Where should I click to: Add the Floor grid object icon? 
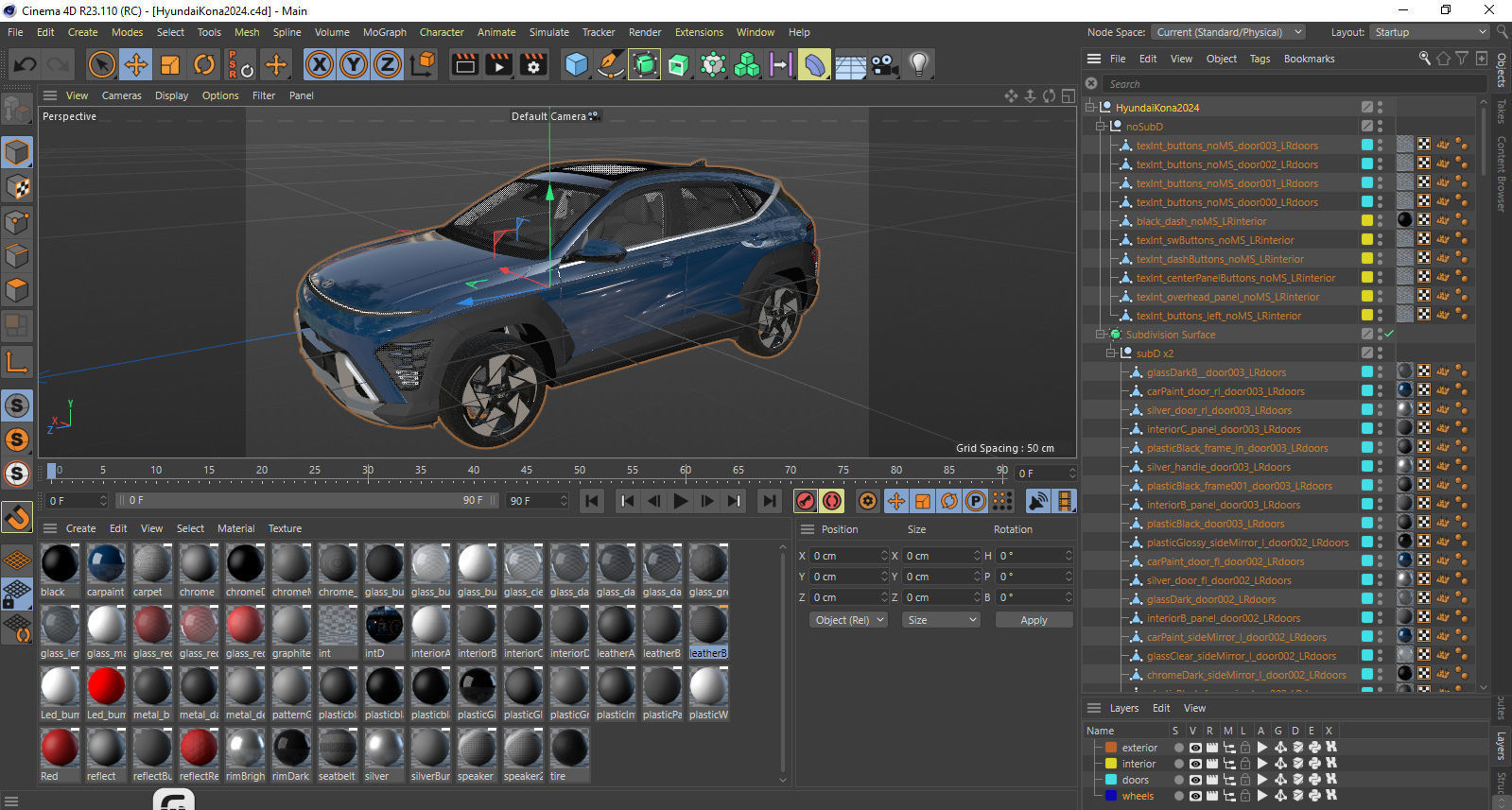850,64
